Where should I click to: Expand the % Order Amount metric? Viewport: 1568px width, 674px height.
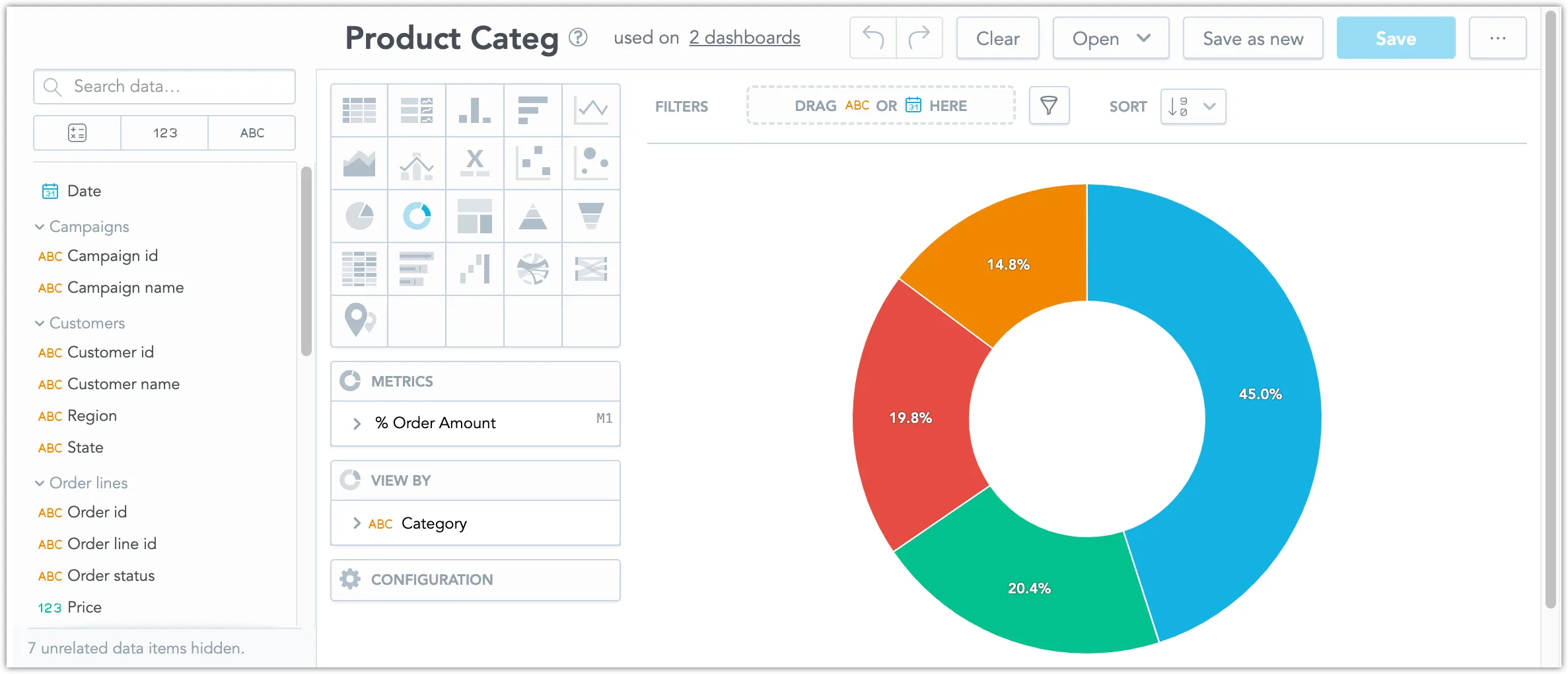pos(357,423)
